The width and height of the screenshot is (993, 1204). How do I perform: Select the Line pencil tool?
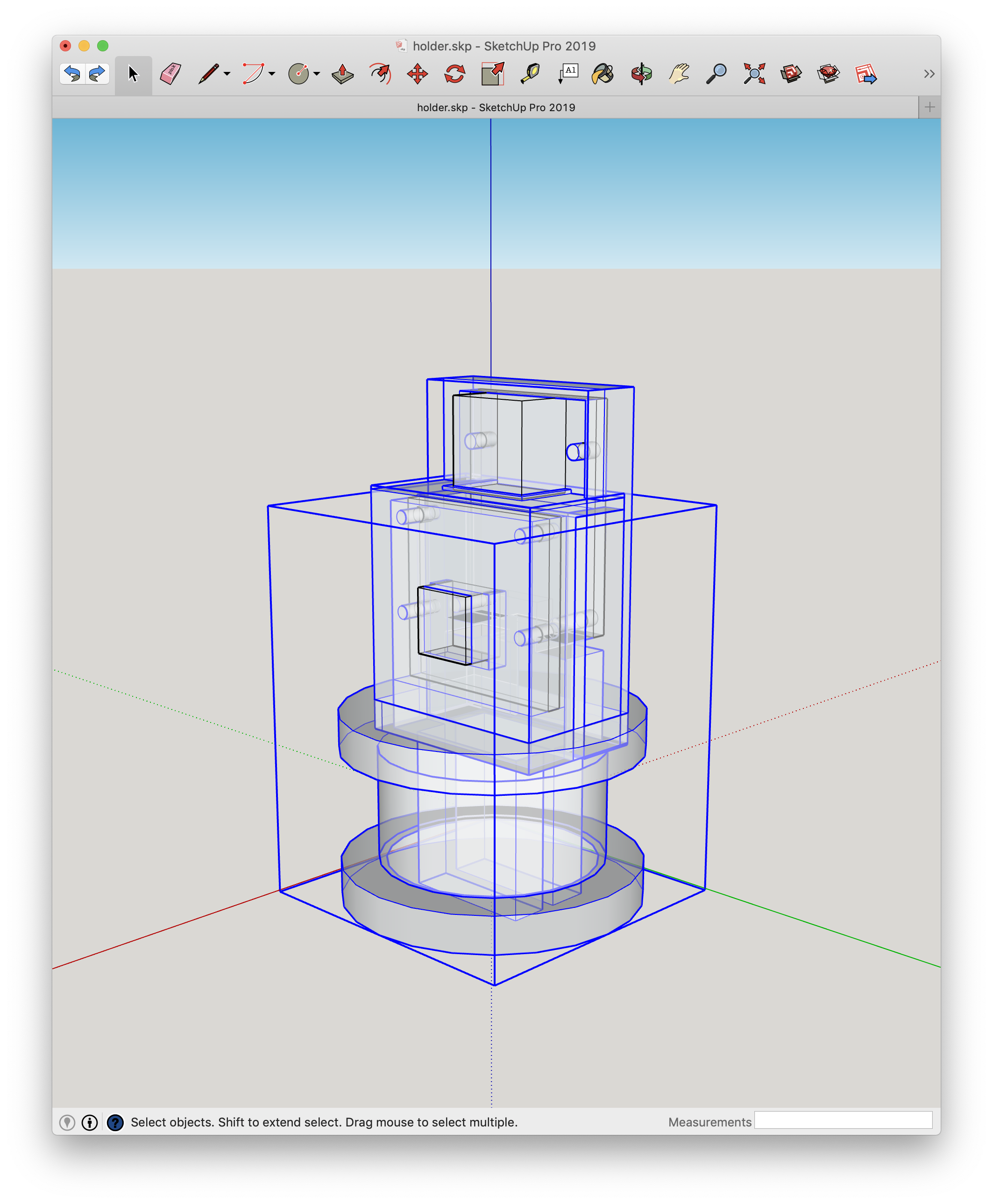[208, 74]
